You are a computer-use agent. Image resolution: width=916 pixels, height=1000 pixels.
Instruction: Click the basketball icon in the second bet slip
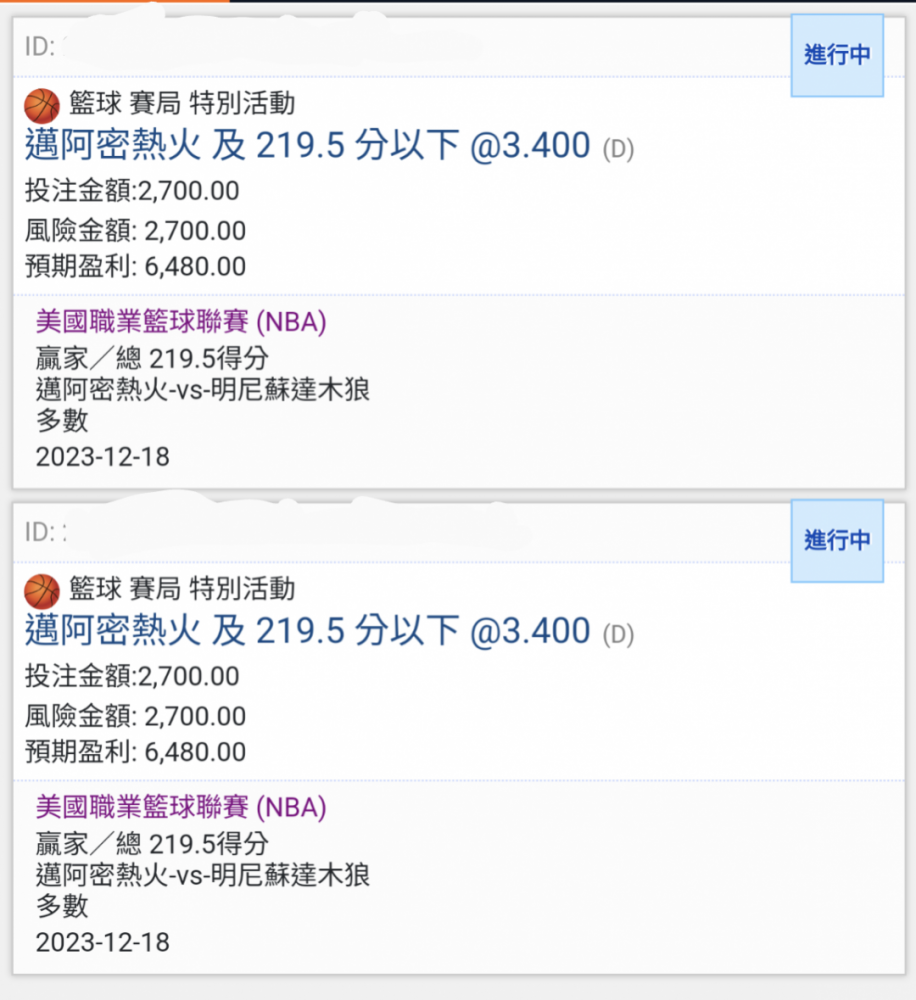tap(42, 591)
